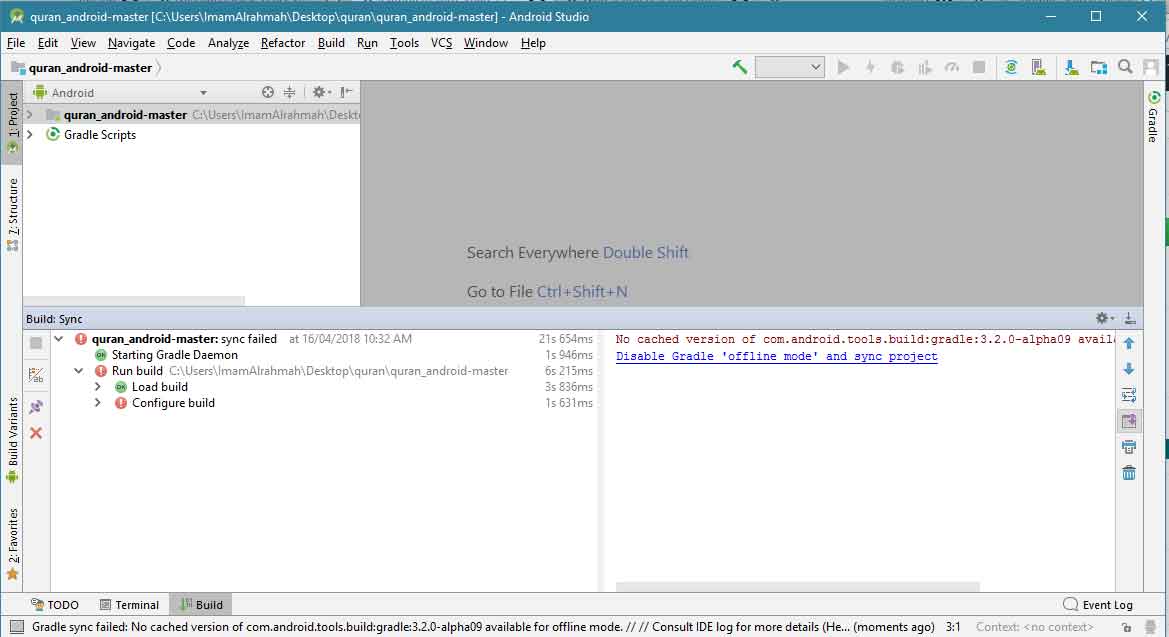Click the Attach debugger gauge icon
The height and width of the screenshot is (637, 1169).
[x=952, y=68]
